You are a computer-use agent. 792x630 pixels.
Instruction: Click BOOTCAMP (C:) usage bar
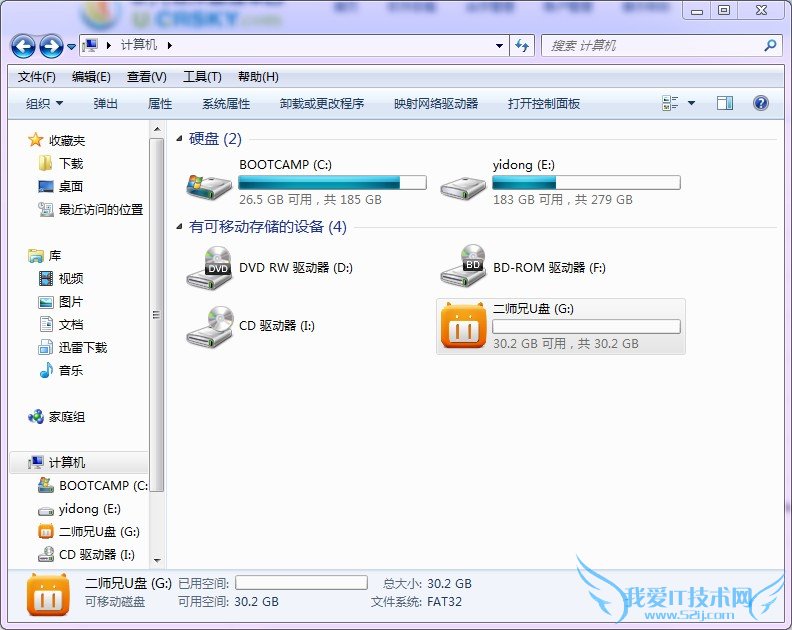coord(332,182)
